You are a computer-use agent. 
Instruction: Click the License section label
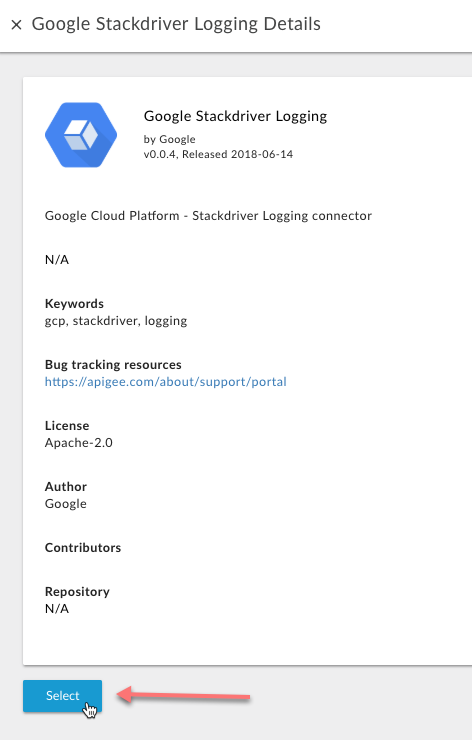click(x=67, y=426)
